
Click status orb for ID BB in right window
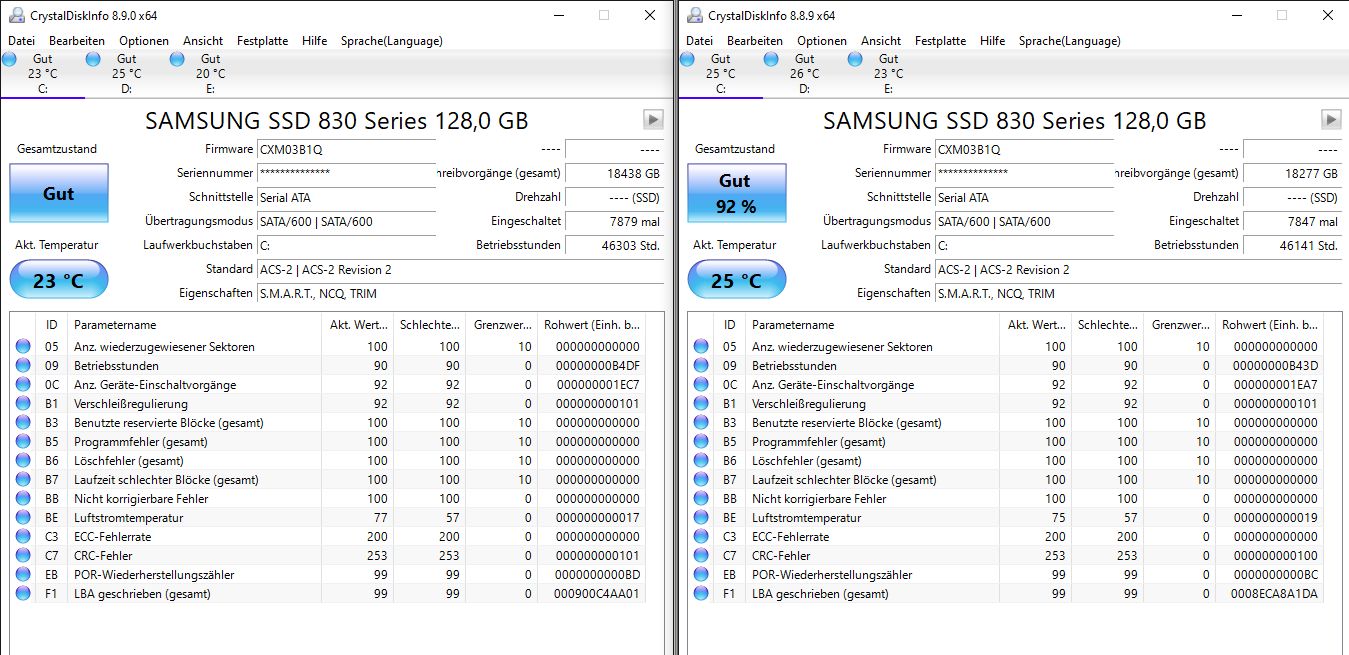tap(701, 499)
